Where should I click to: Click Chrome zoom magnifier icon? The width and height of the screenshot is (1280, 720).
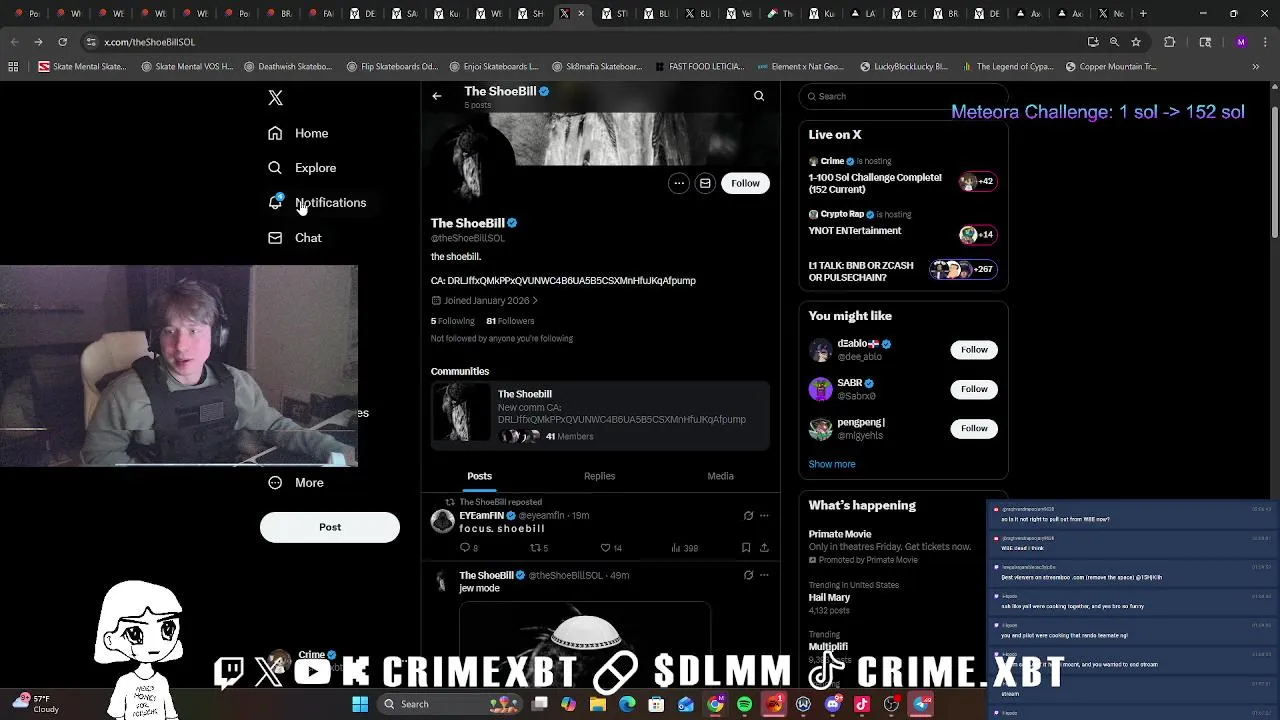[x=1114, y=42]
